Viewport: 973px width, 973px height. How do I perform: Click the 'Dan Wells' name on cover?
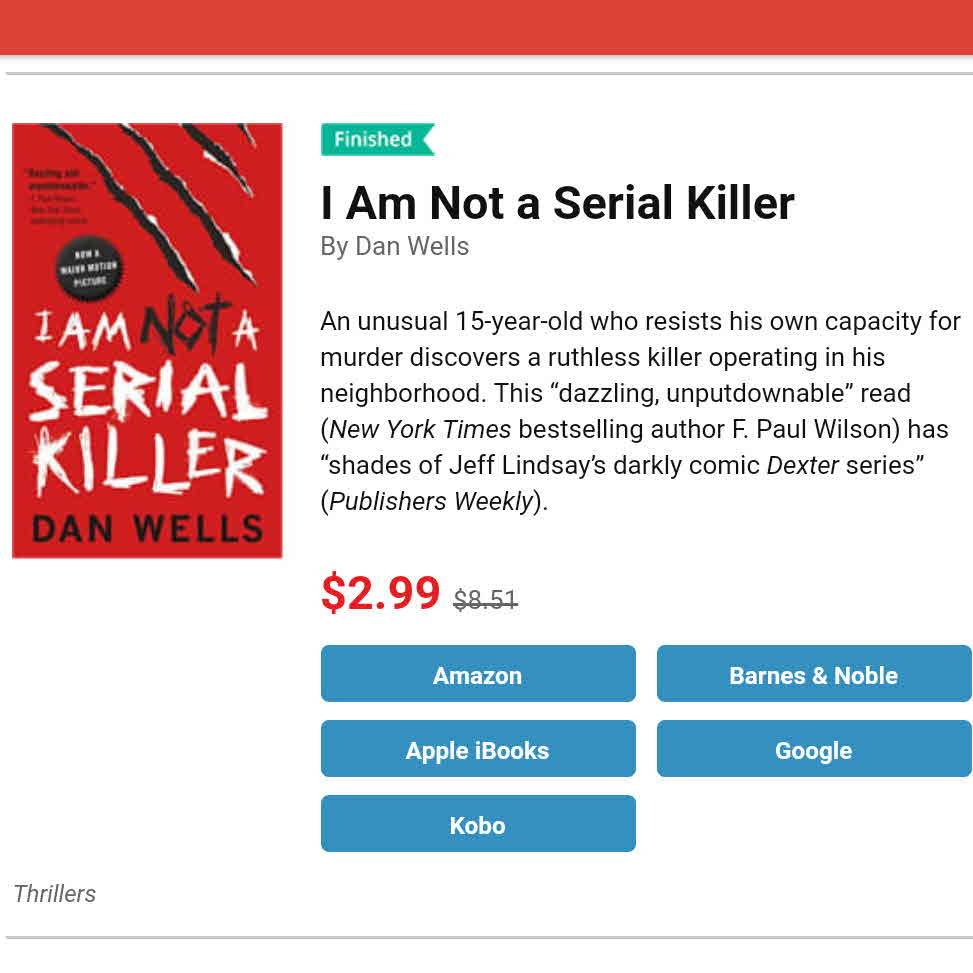[147, 527]
